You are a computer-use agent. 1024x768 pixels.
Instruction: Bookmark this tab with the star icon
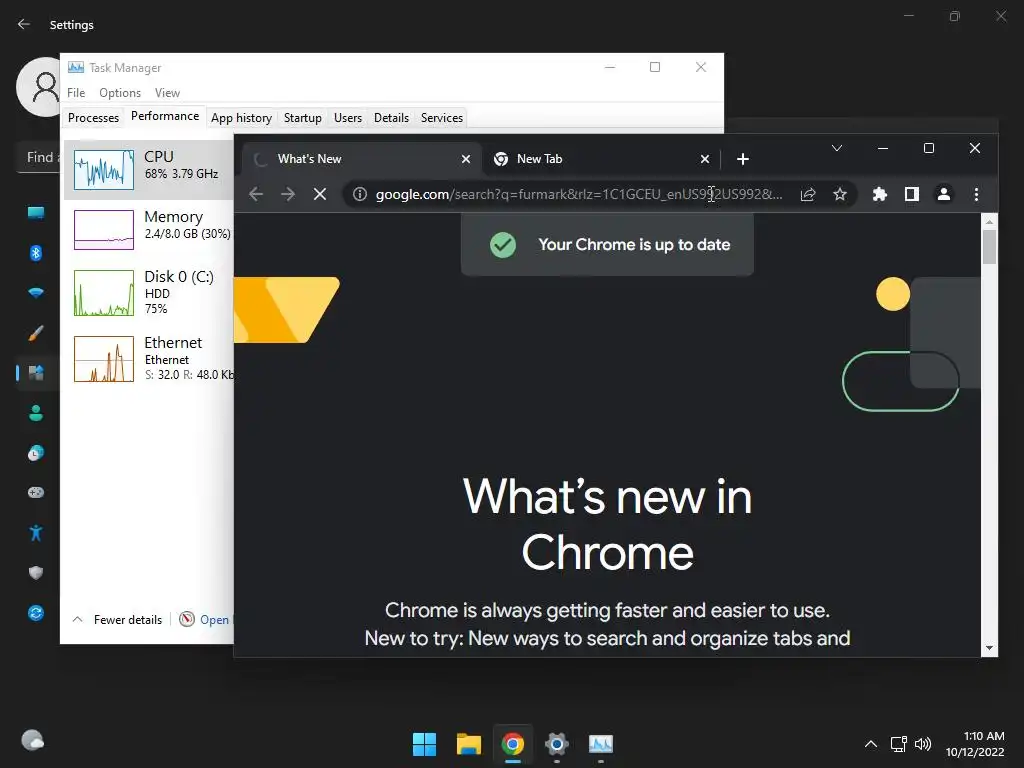pos(840,194)
